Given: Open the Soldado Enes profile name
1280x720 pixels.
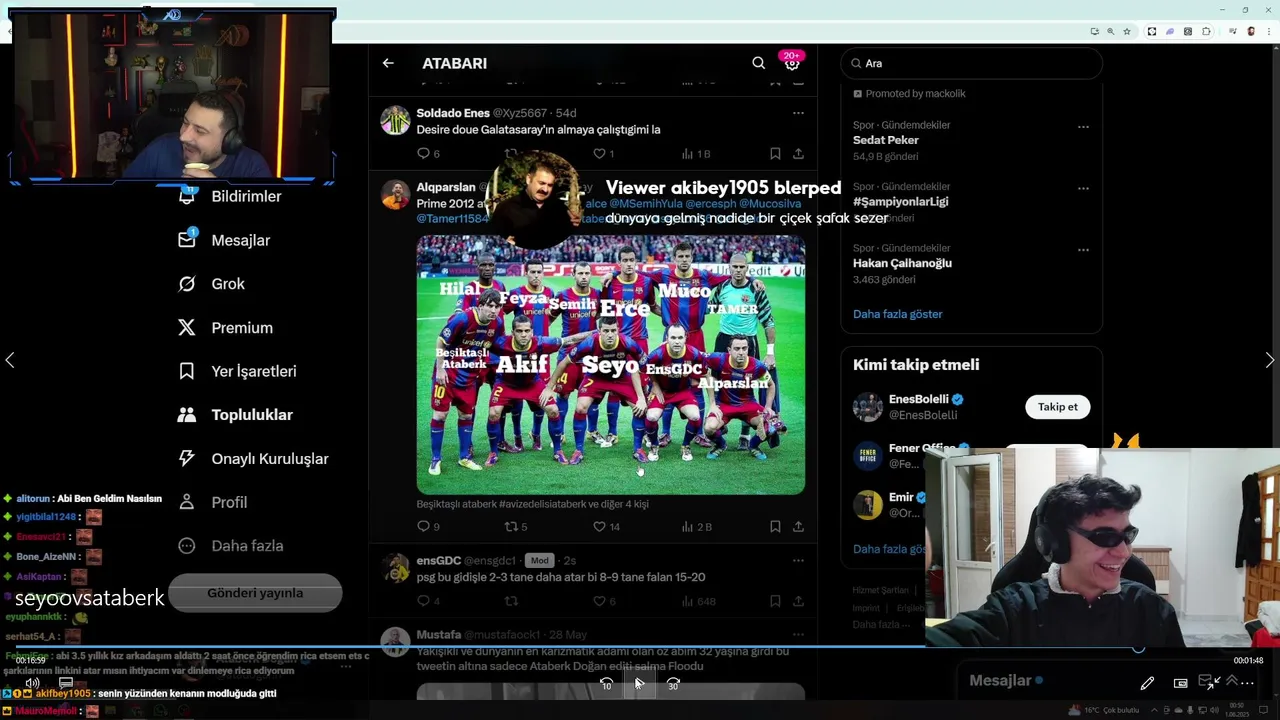Looking at the screenshot, I should click(x=452, y=113).
